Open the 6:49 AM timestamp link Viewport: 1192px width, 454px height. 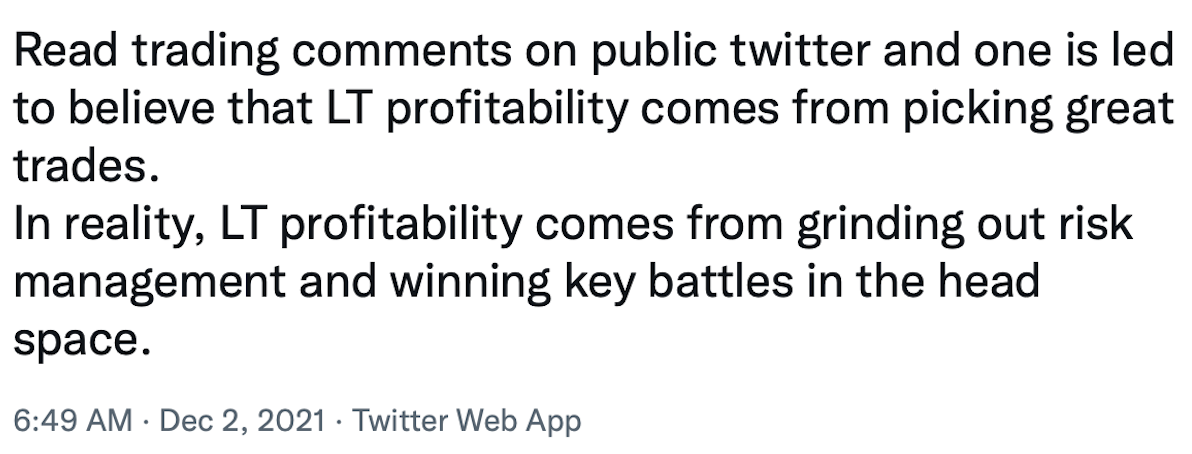tap(72, 421)
